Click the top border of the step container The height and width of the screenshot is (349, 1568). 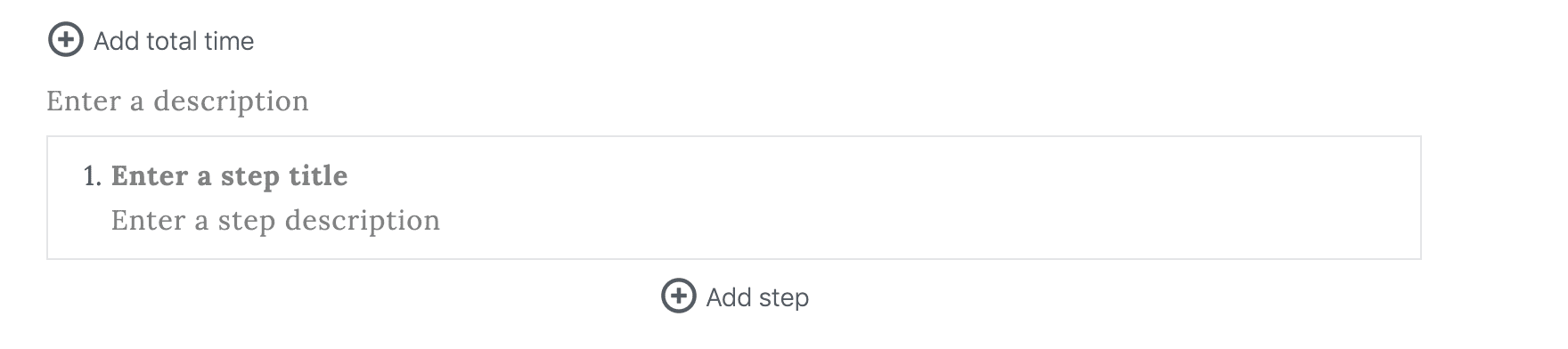pos(733,136)
